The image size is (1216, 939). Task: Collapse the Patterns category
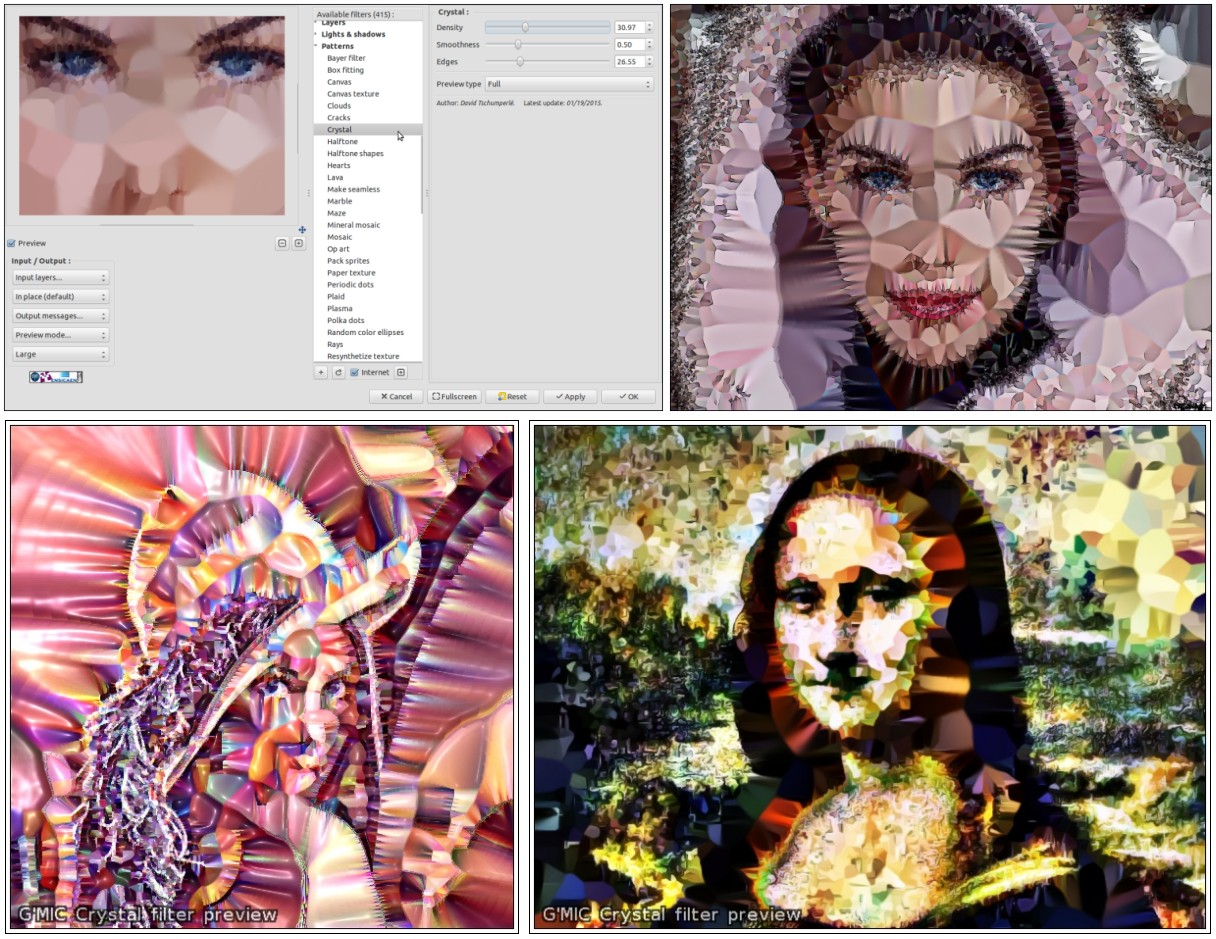point(316,46)
